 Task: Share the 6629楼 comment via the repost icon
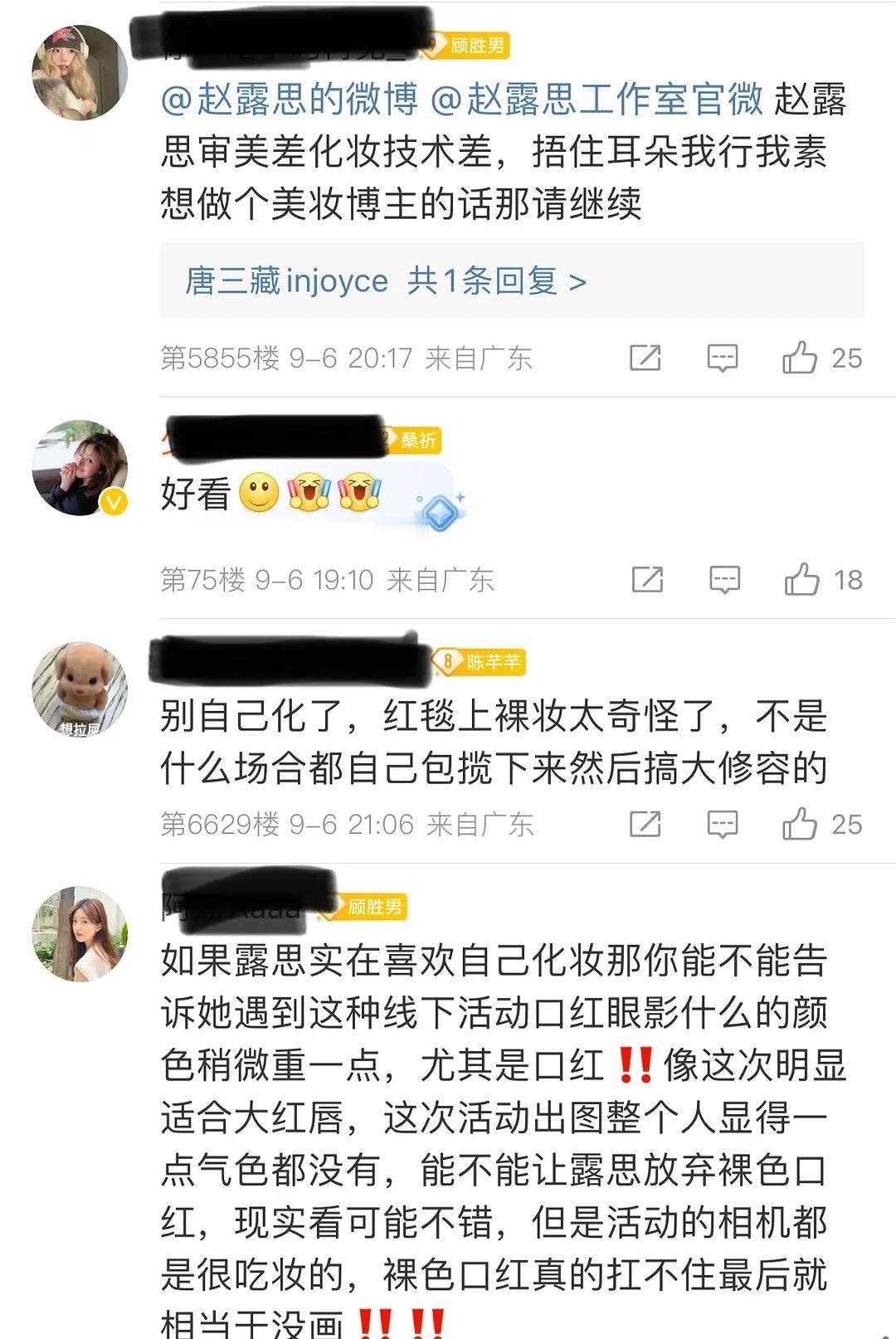click(x=645, y=824)
